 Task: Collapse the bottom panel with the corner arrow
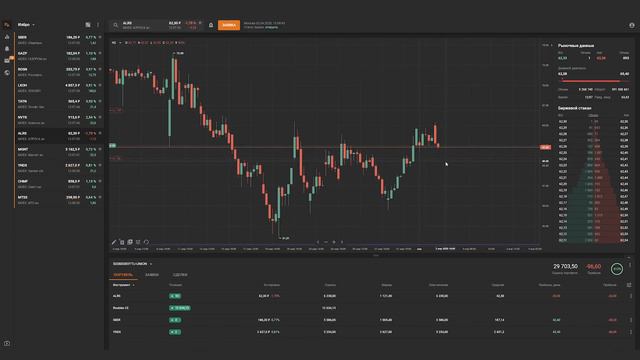coord(629,258)
